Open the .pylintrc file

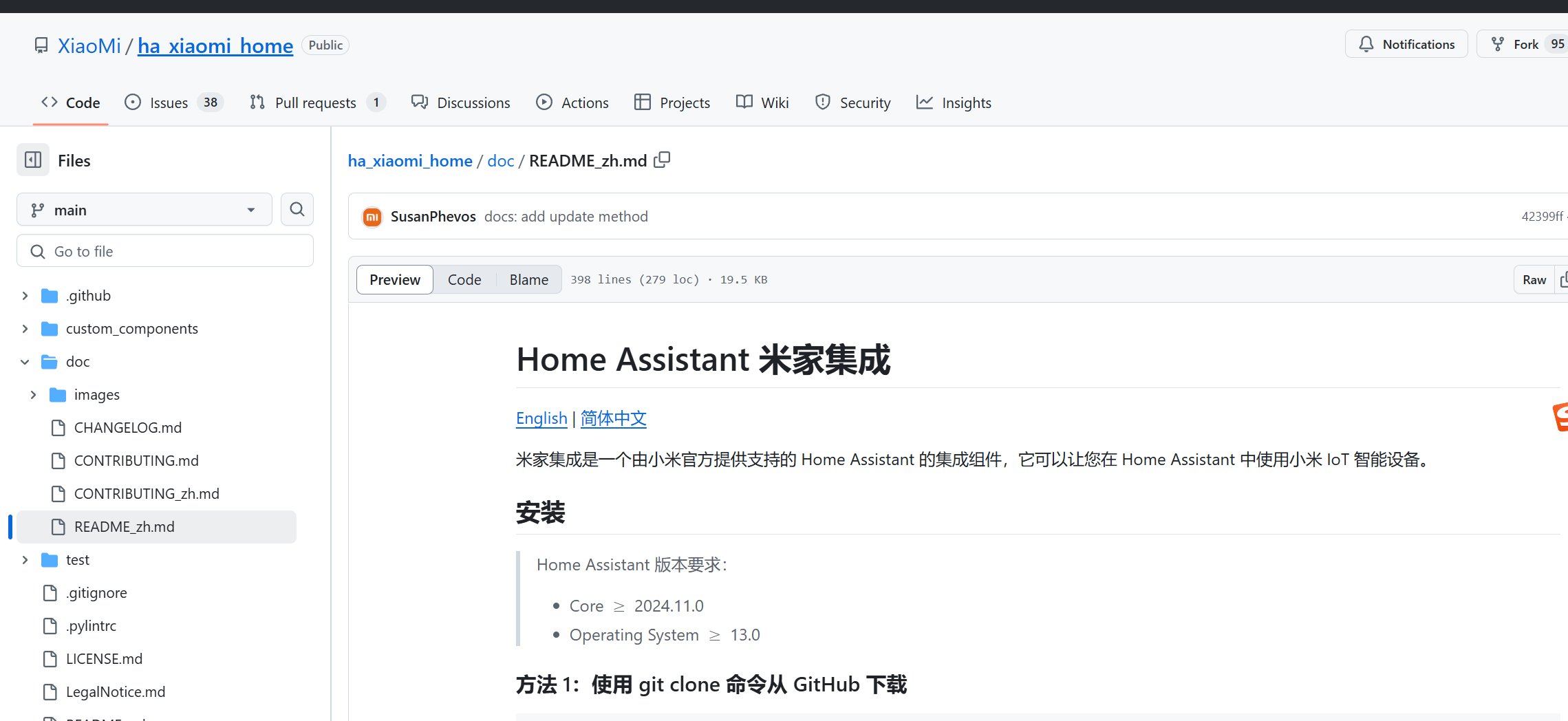91,626
